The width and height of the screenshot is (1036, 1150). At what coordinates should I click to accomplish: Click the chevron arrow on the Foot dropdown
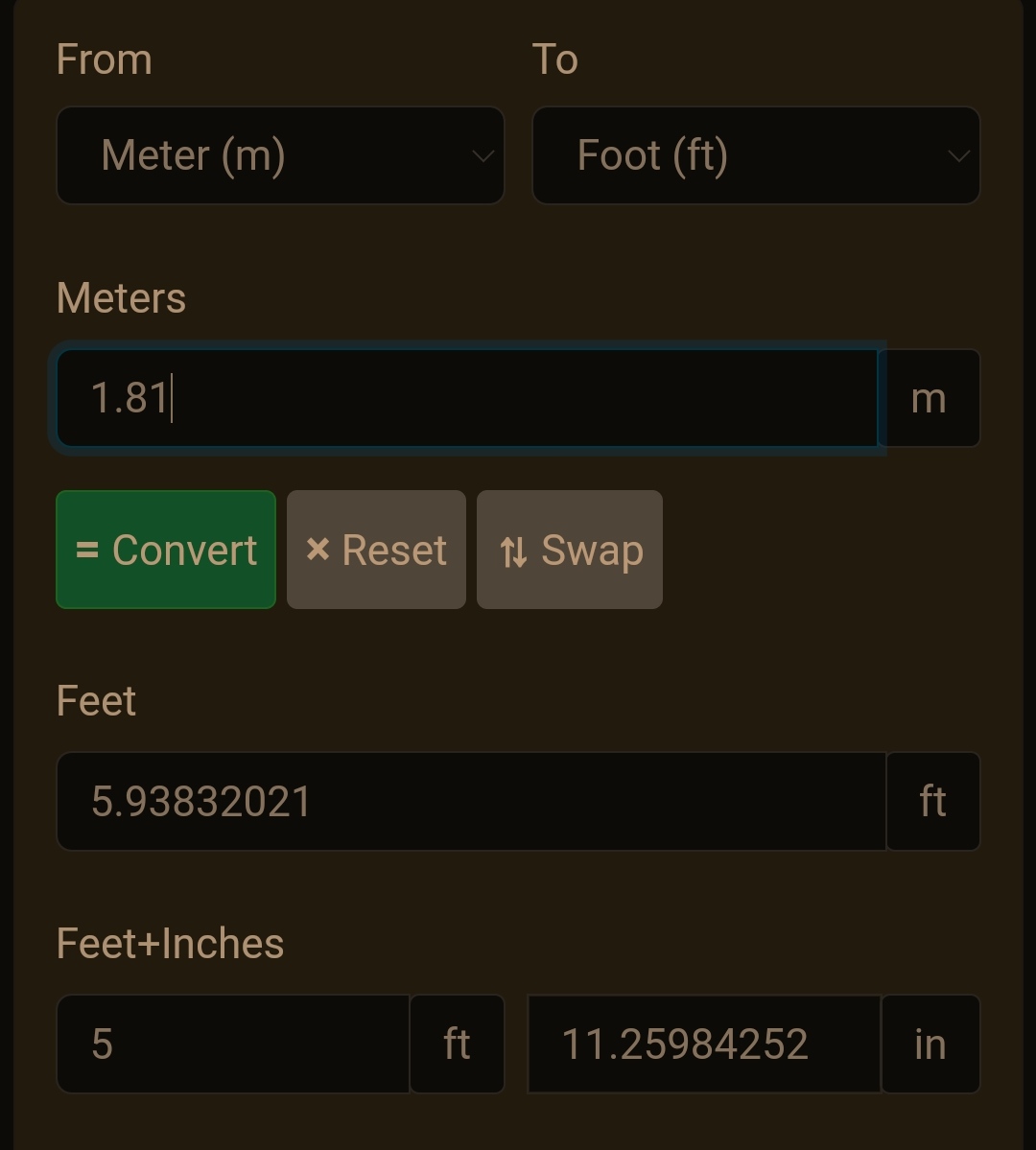(x=957, y=156)
